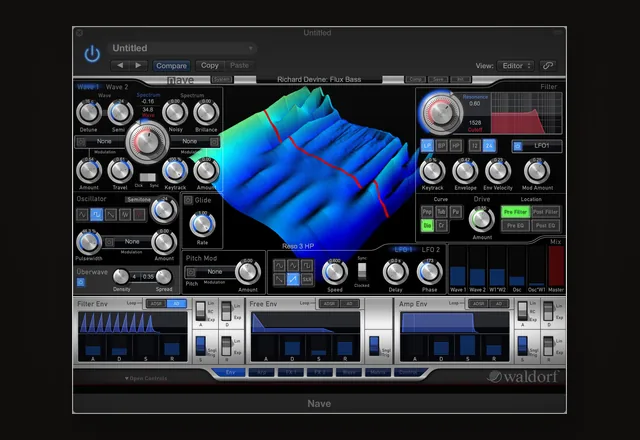640x440 pixels.
Task: Click the Copy button
Action: (x=209, y=65)
